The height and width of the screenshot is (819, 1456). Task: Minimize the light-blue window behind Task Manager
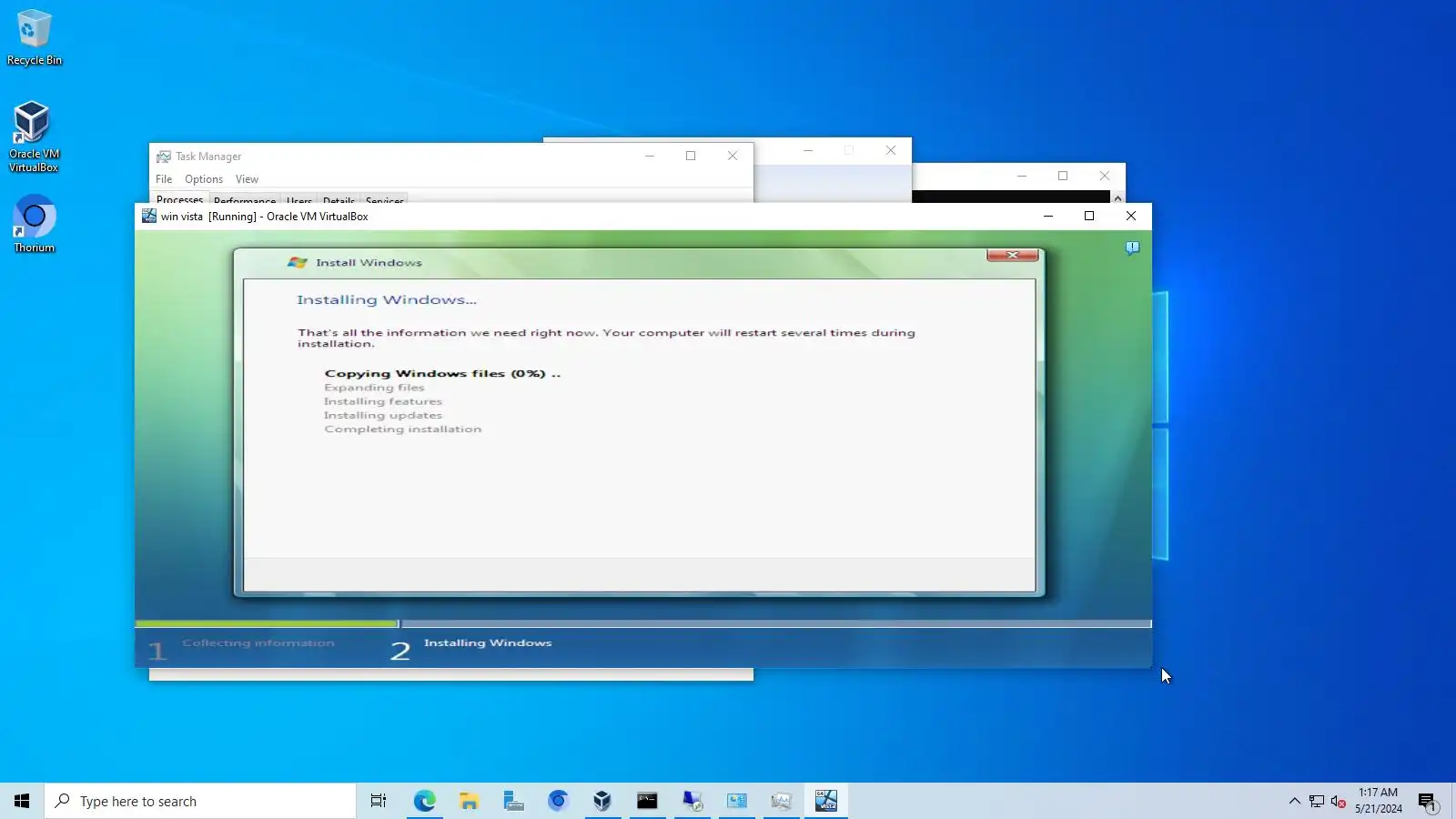(808, 150)
